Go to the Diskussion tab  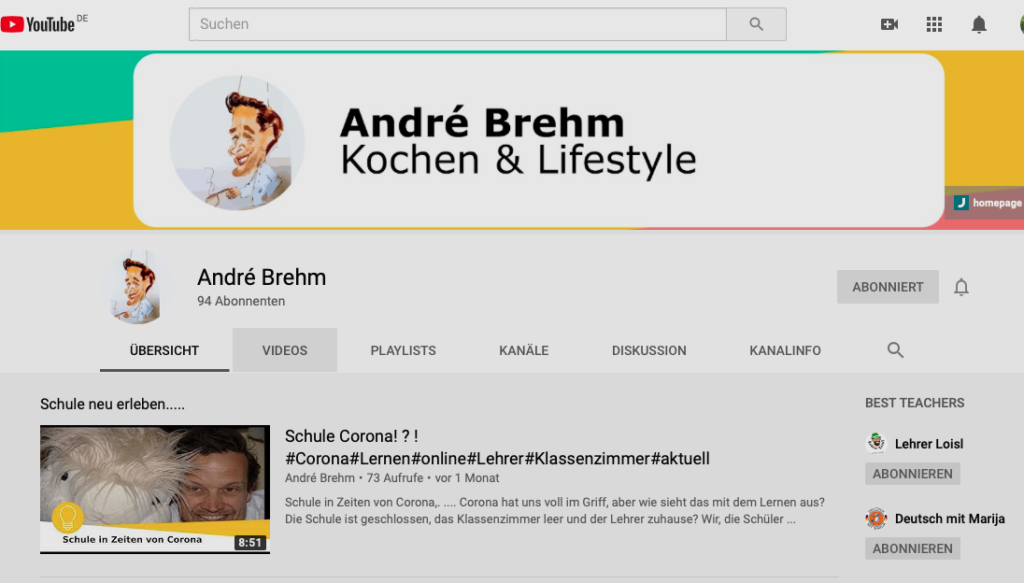649,350
